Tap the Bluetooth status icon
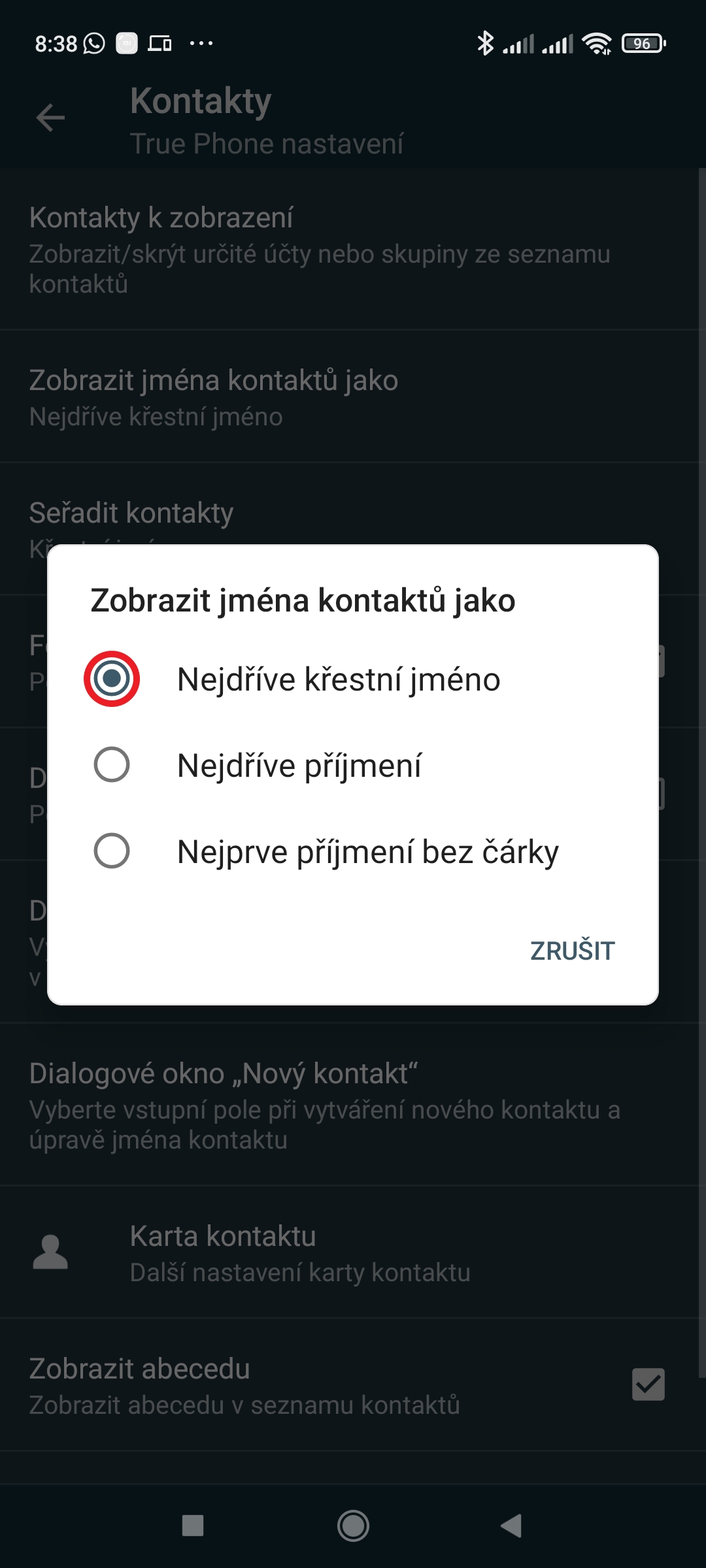 [485, 43]
